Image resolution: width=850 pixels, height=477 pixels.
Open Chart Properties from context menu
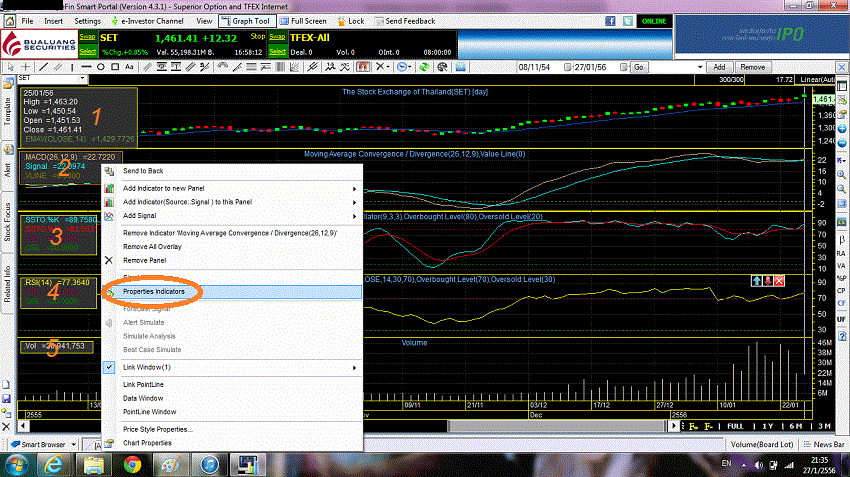(x=232, y=443)
